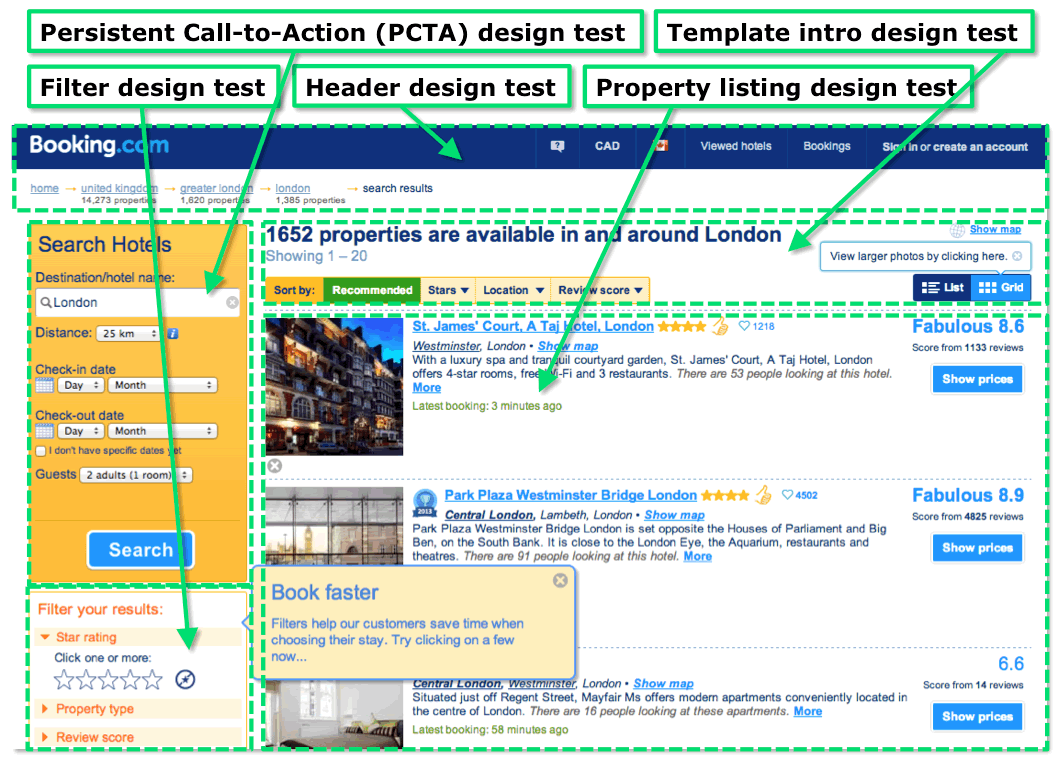The height and width of the screenshot is (760, 1062).
Task: Click heart icon with 4502 count
Action: (x=787, y=495)
